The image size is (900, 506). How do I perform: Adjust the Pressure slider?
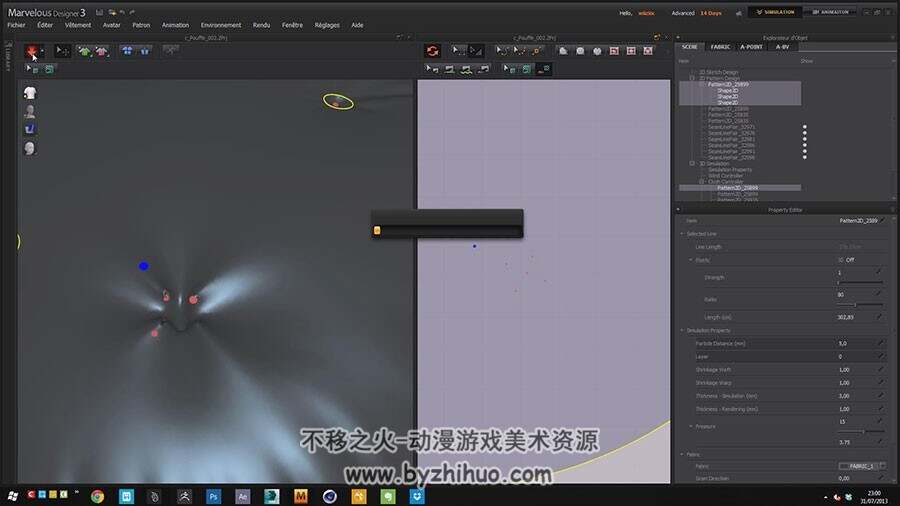point(860,431)
